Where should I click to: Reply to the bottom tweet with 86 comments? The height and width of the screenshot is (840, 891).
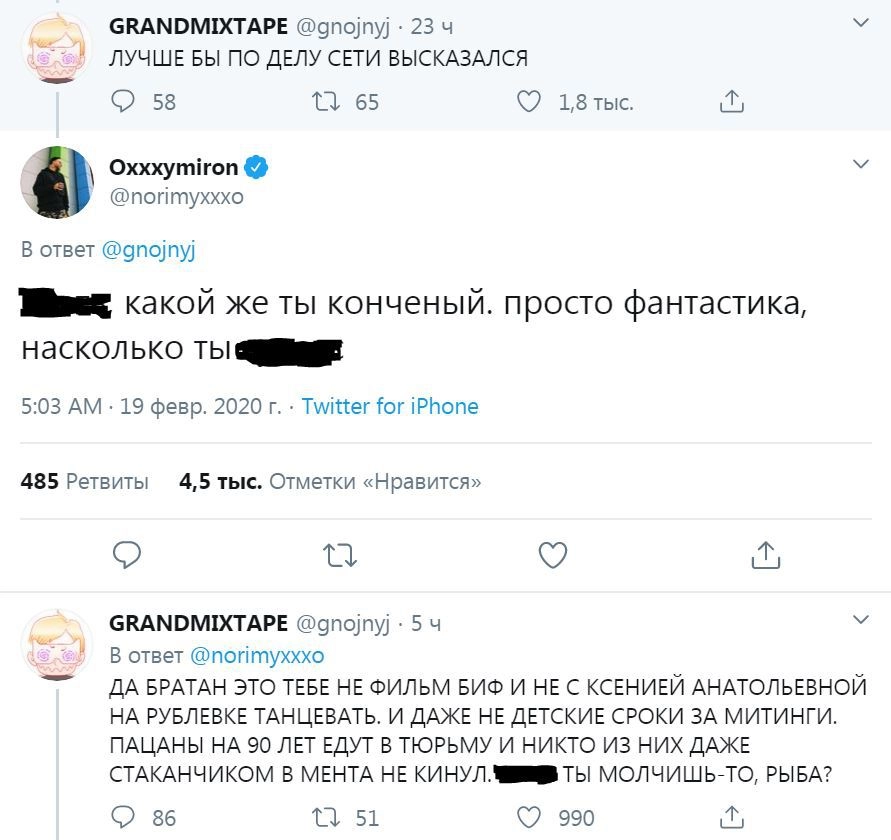[x=124, y=817]
